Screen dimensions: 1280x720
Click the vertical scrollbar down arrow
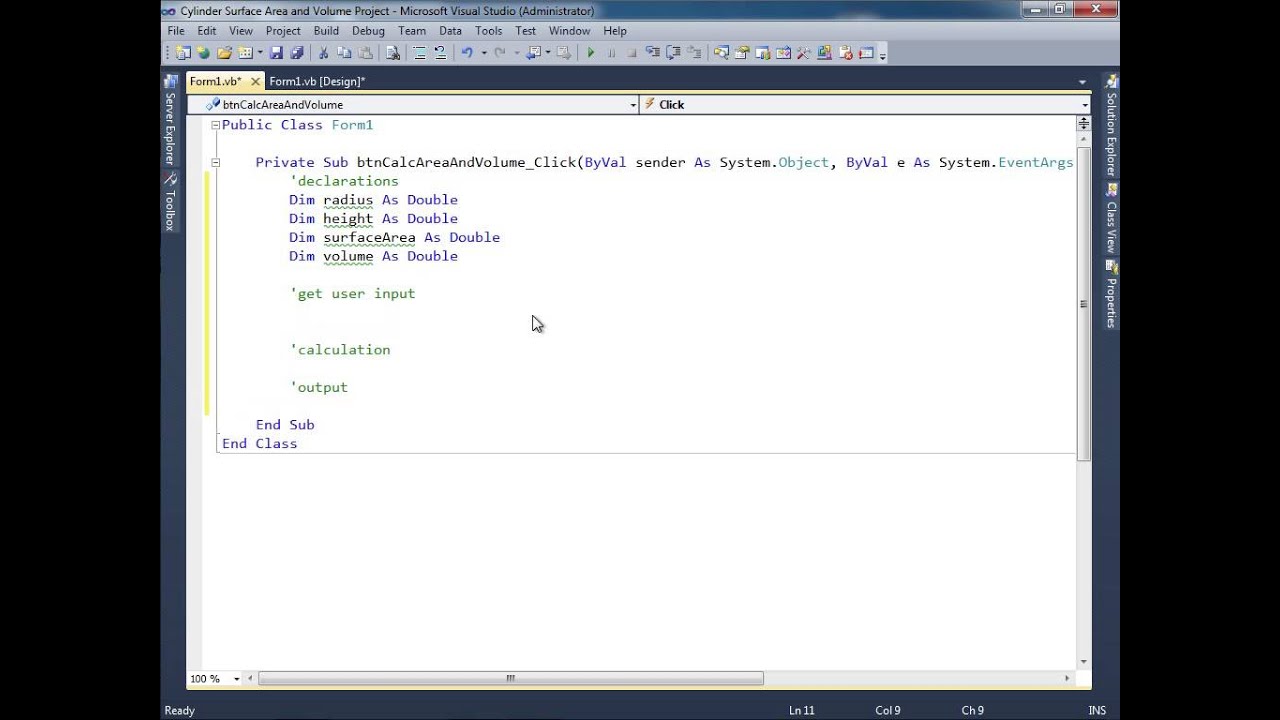[1083, 662]
